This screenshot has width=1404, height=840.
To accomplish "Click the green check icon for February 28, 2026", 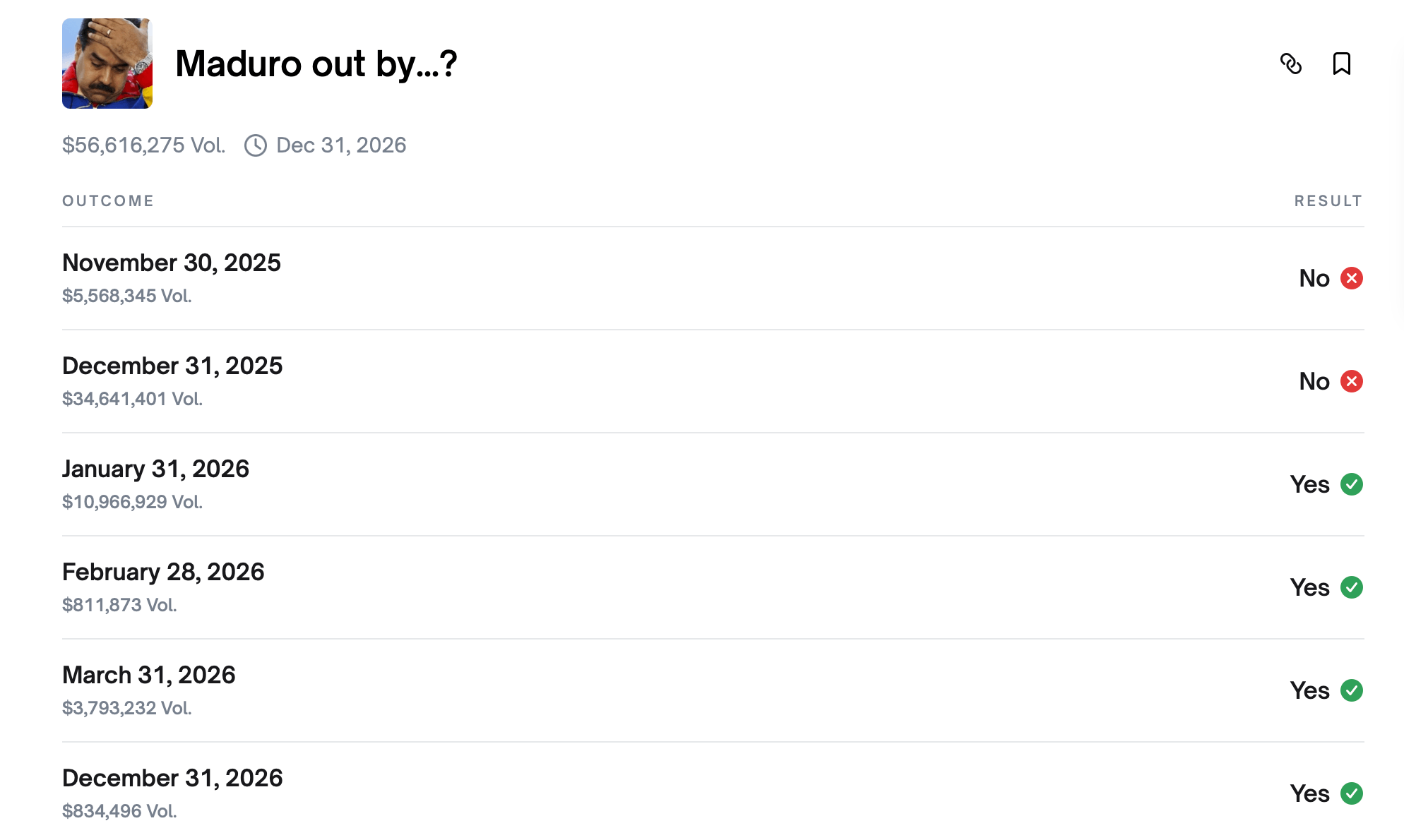I will (x=1352, y=587).
